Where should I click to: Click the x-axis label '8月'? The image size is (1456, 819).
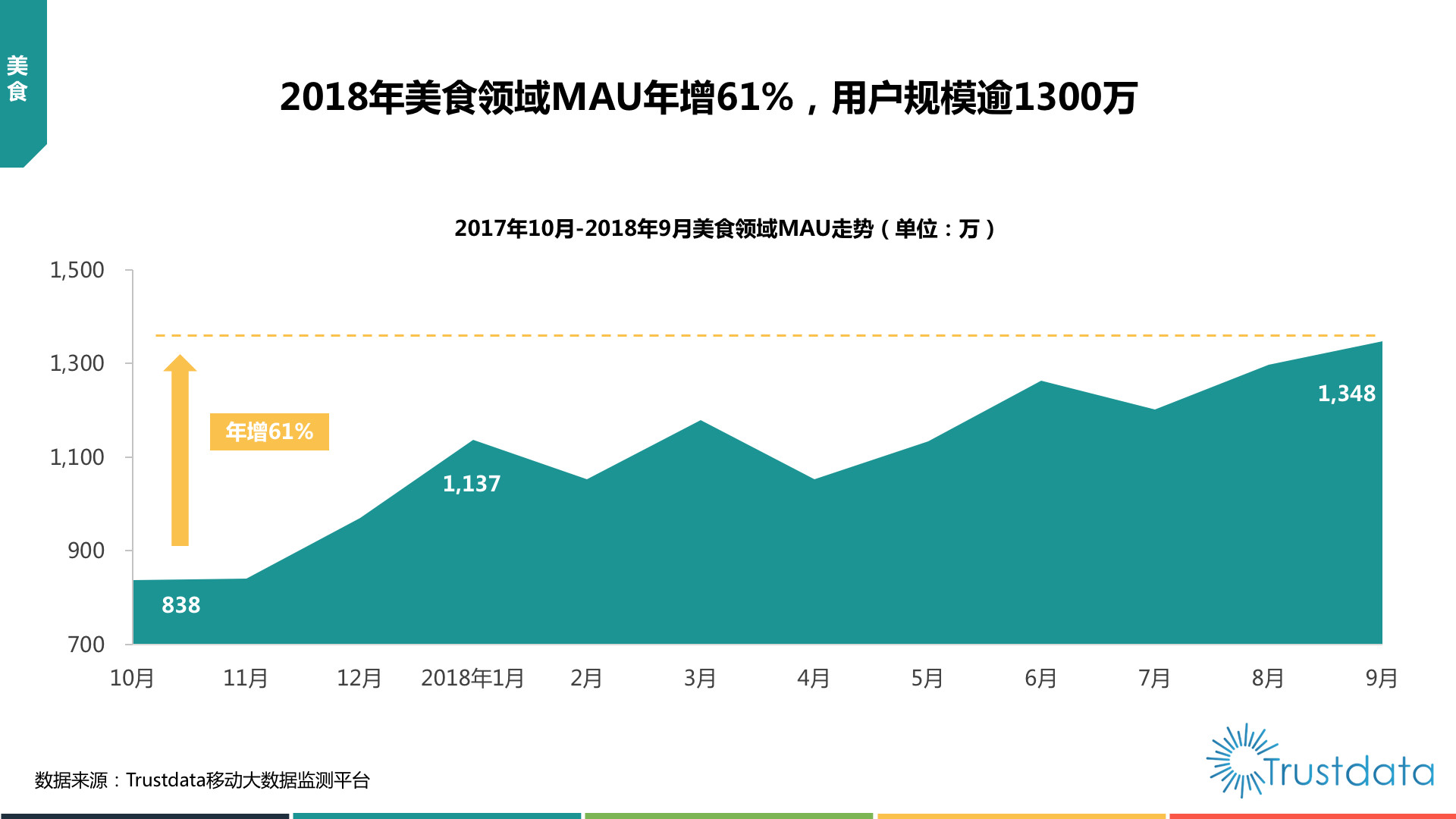(x=1268, y=678)
